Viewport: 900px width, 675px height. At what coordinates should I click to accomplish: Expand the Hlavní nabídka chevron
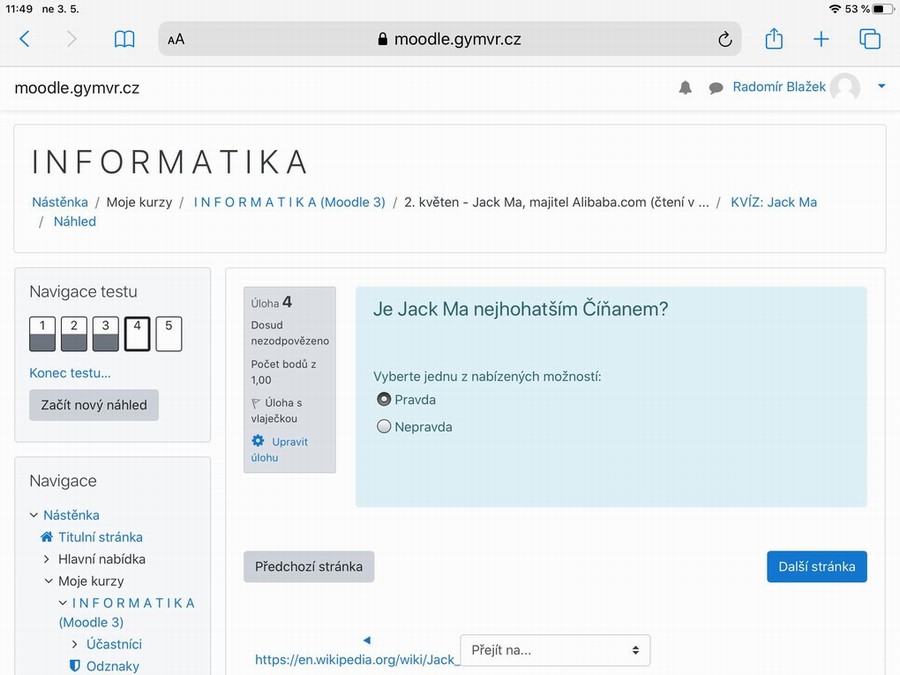pos(47,559)
